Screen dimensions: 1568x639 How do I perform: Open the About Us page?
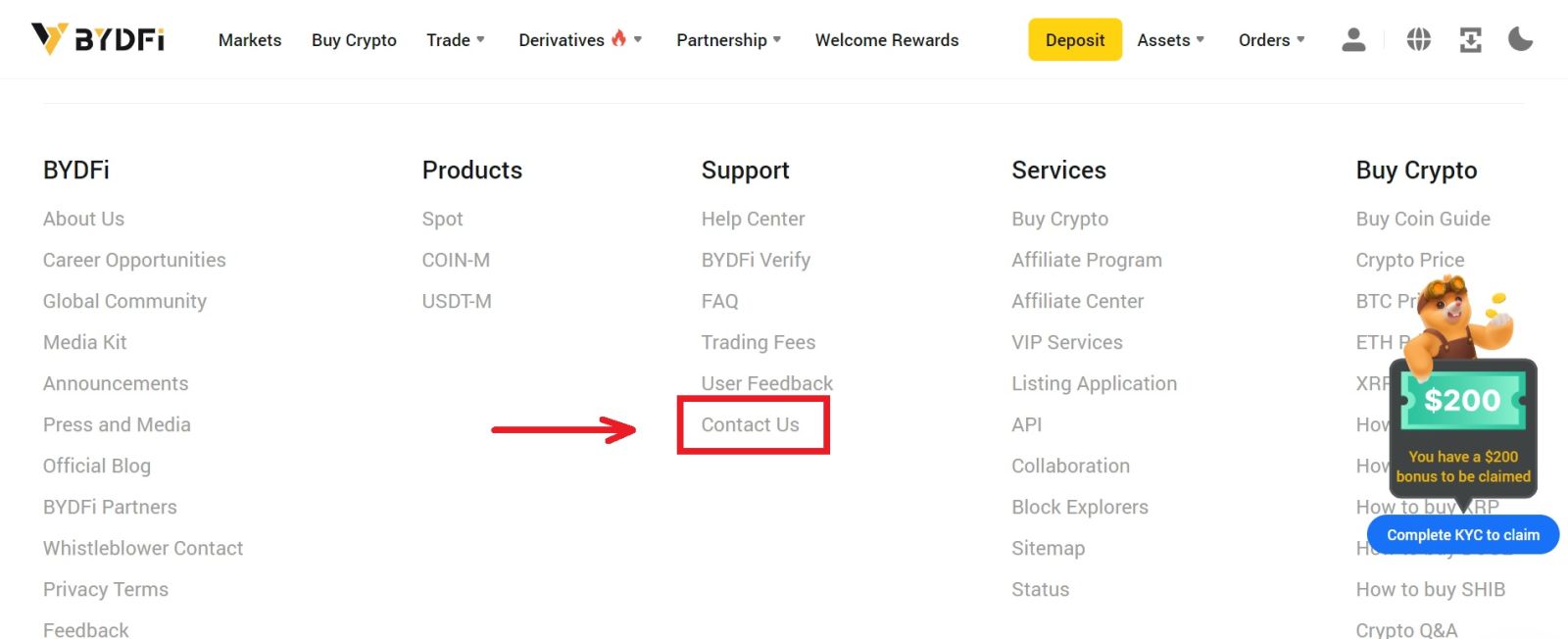pos(83,219)
